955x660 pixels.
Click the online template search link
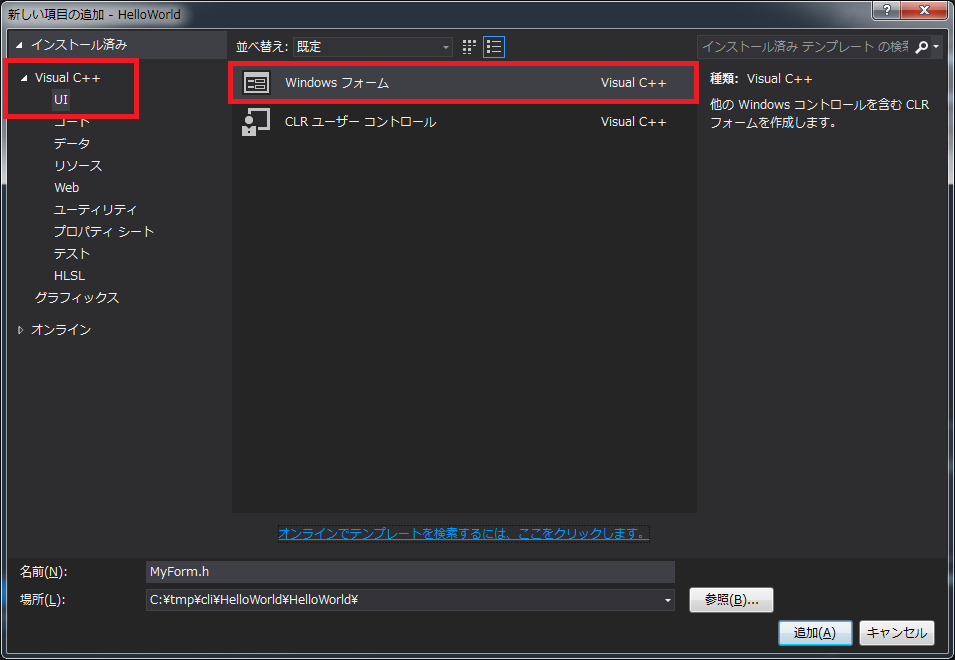[463, 534]
